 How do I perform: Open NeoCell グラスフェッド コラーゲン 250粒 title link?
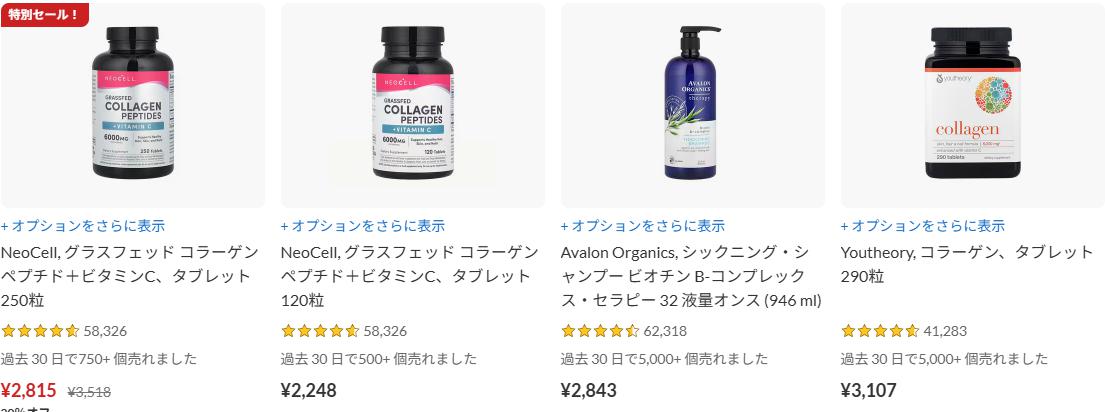point(130,276)
